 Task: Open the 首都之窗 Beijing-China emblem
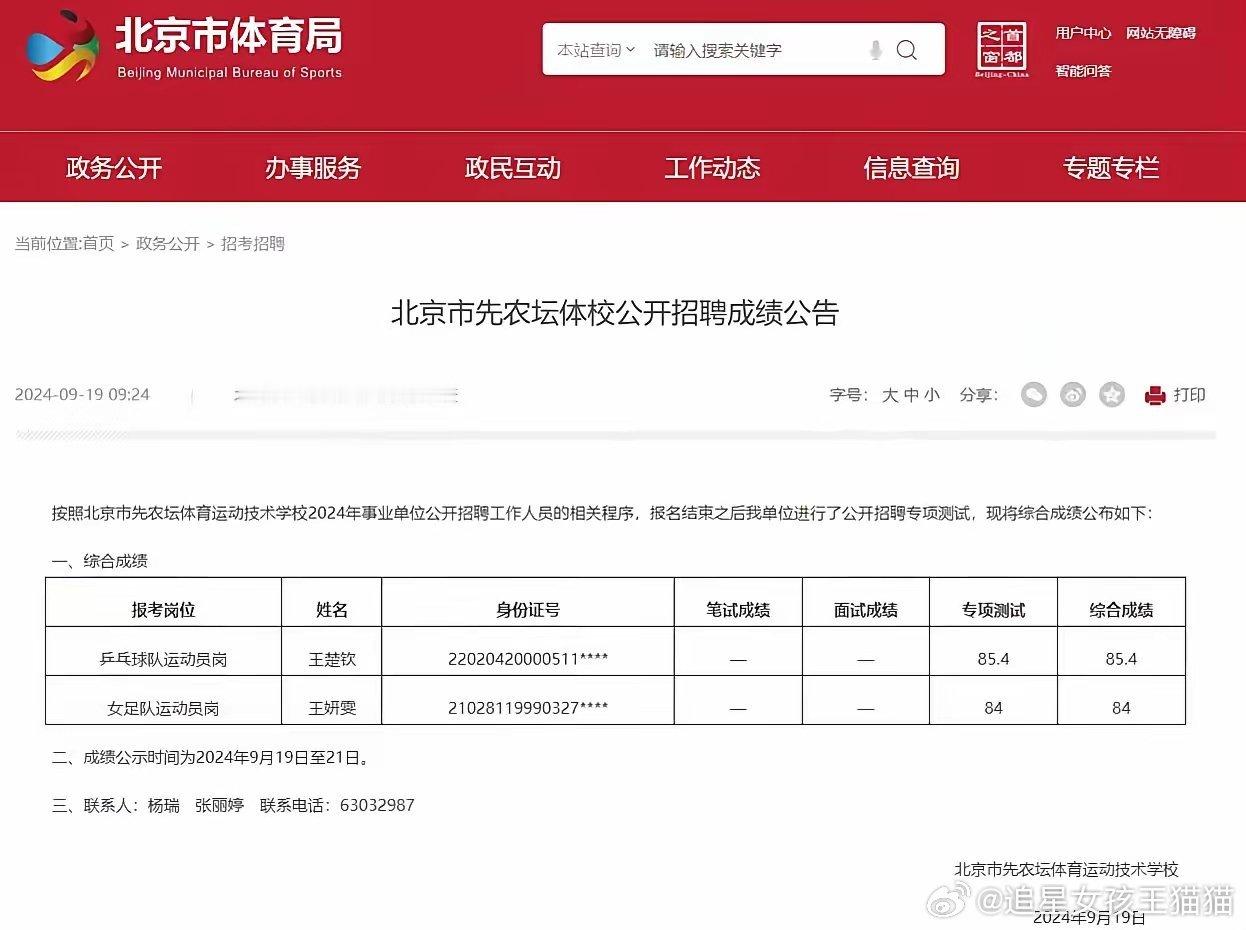pyautogui.click(x=1002, y=48)
